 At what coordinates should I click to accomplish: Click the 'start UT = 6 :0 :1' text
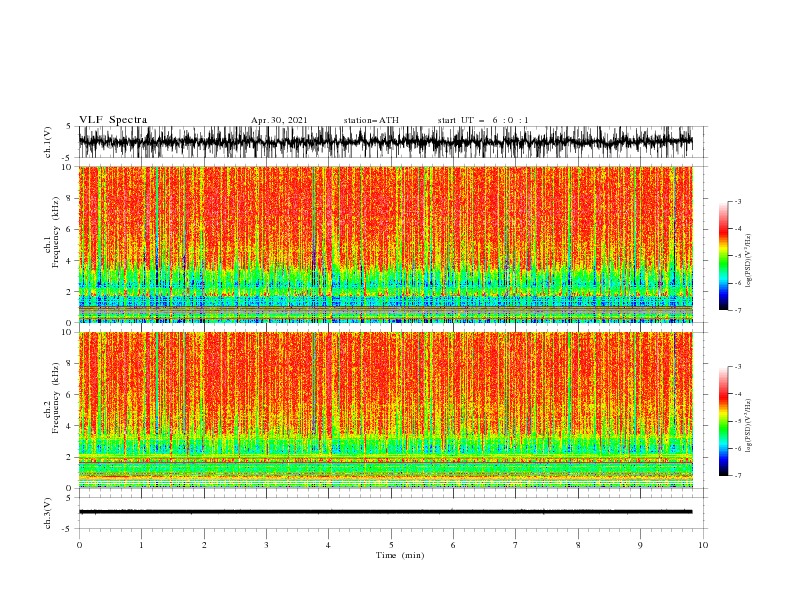(x=483, y=120)
